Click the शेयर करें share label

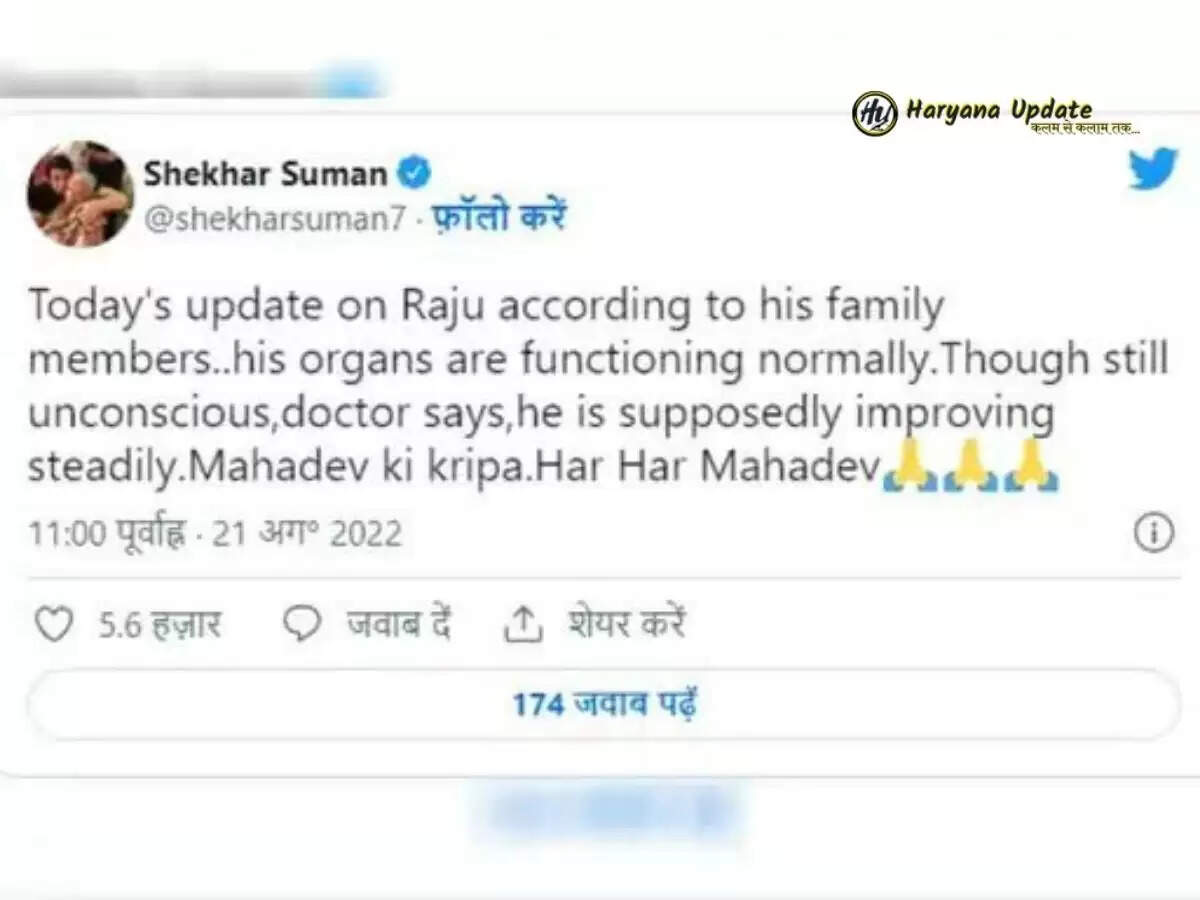point(626,625)
